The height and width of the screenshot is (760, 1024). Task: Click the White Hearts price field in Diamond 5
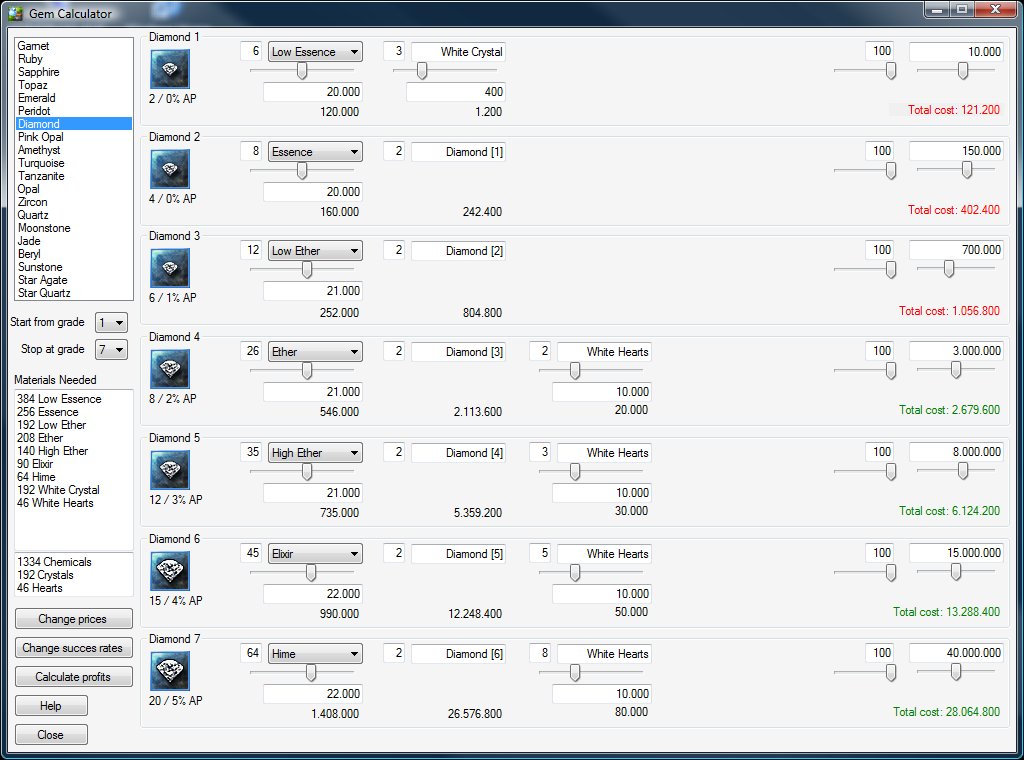602,493
